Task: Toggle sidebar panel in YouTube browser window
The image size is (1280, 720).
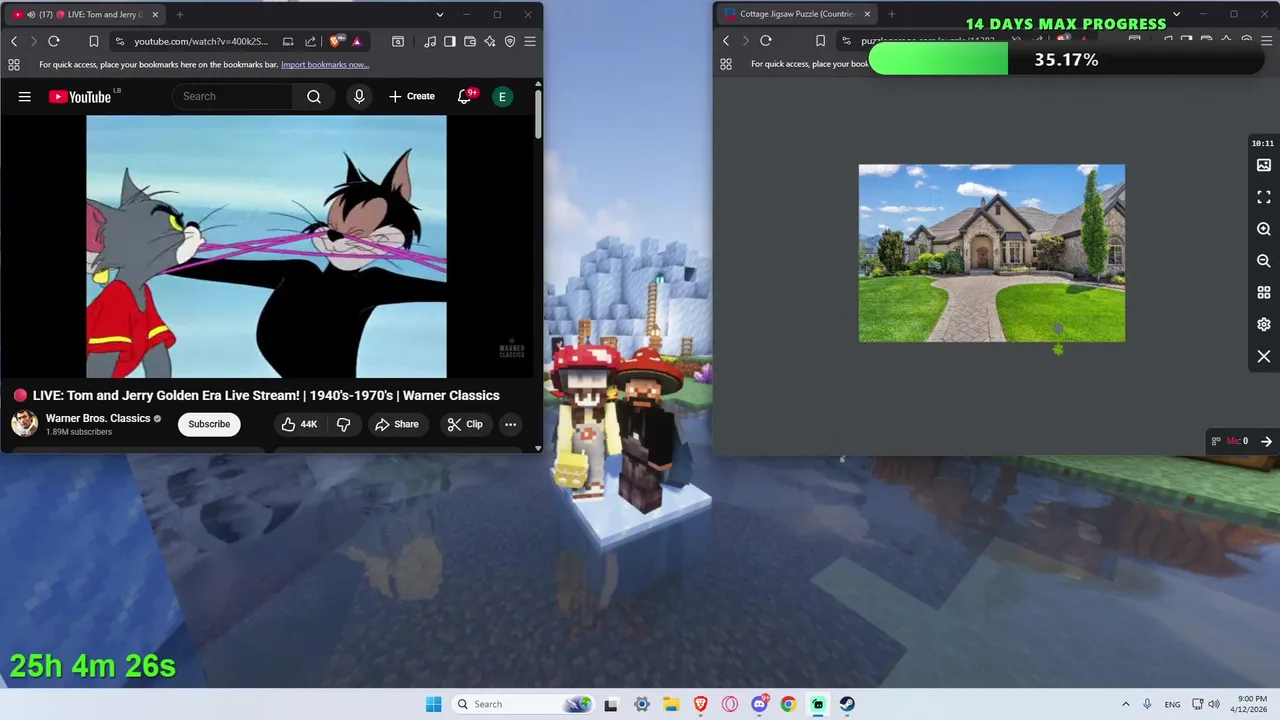Action: pos(450,41)
